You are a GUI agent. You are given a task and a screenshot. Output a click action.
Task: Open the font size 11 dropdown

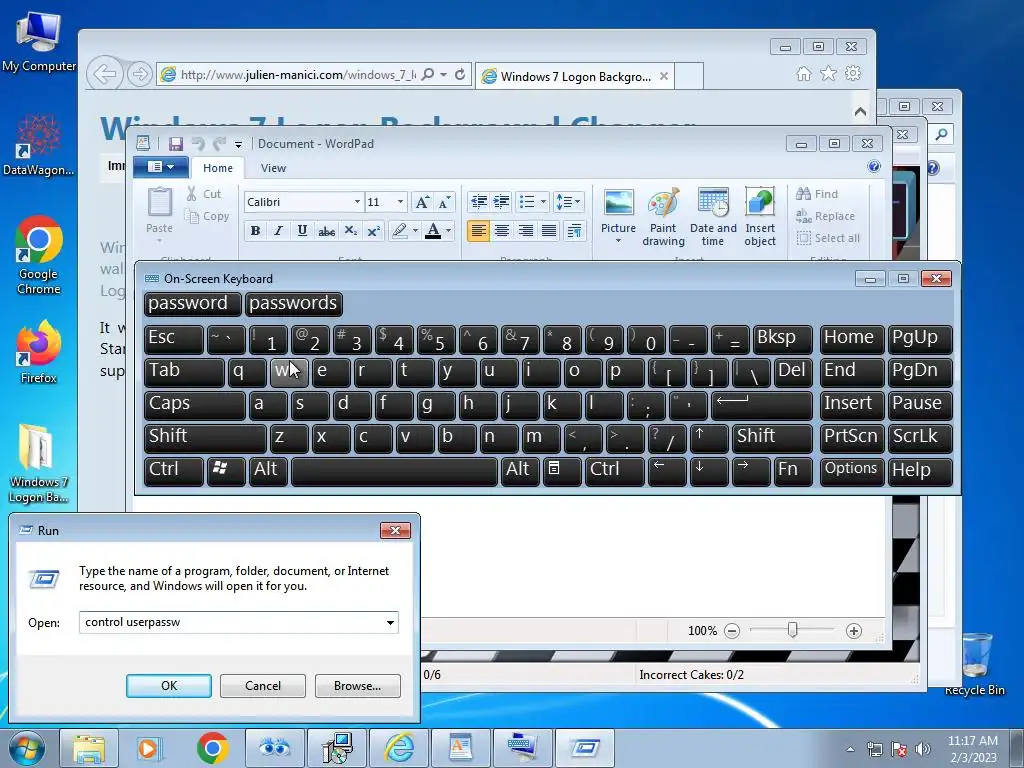coord(400,202)
